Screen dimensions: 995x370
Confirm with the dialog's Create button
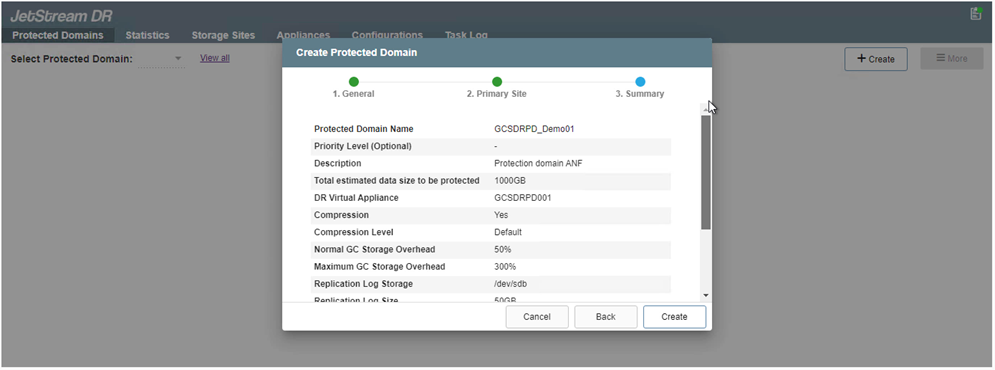click(675, 317)
